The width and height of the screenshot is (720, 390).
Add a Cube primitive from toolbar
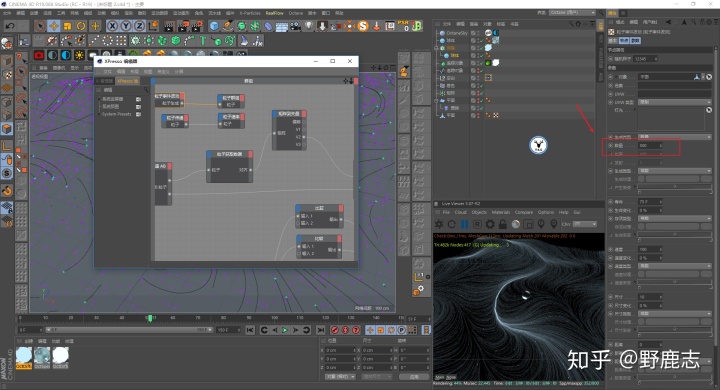point(214,26)
